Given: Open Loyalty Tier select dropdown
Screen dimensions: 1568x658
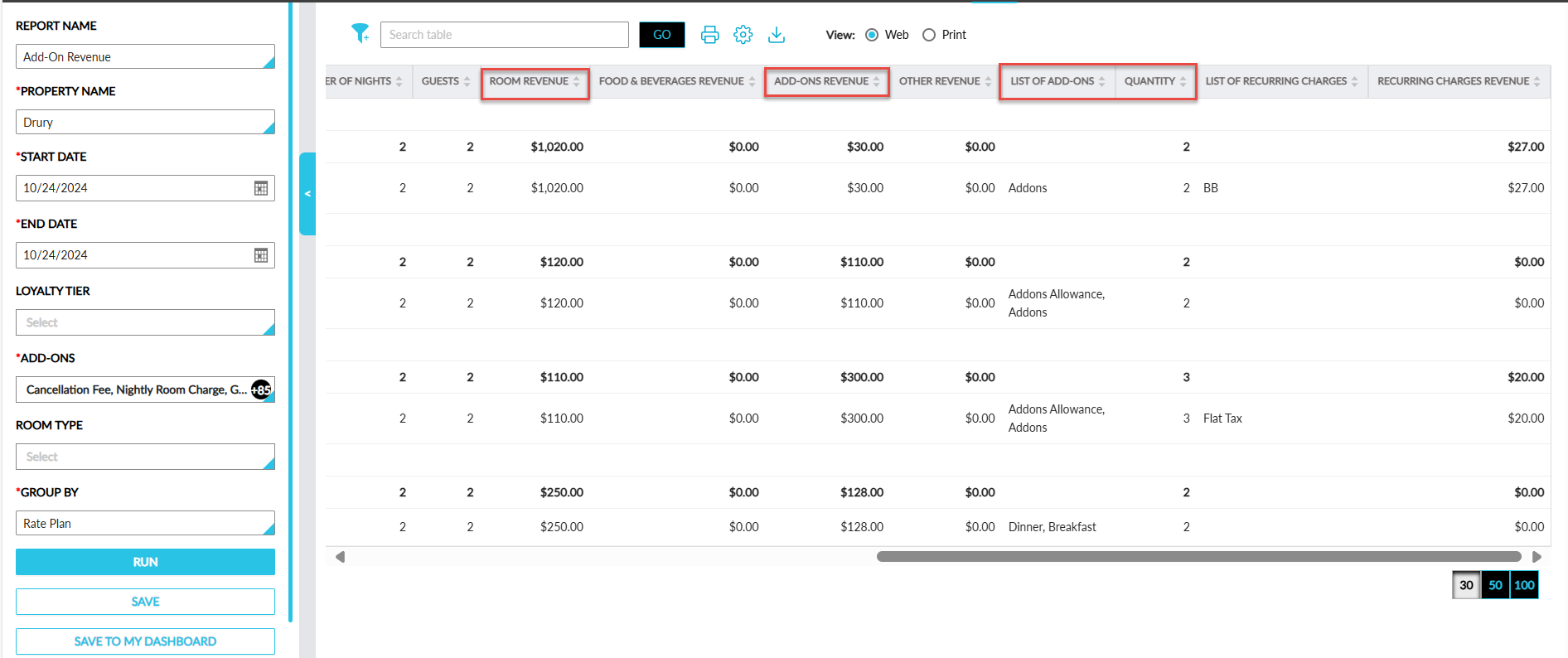Looking at the screenshot, I should click(x=145, y=322).
